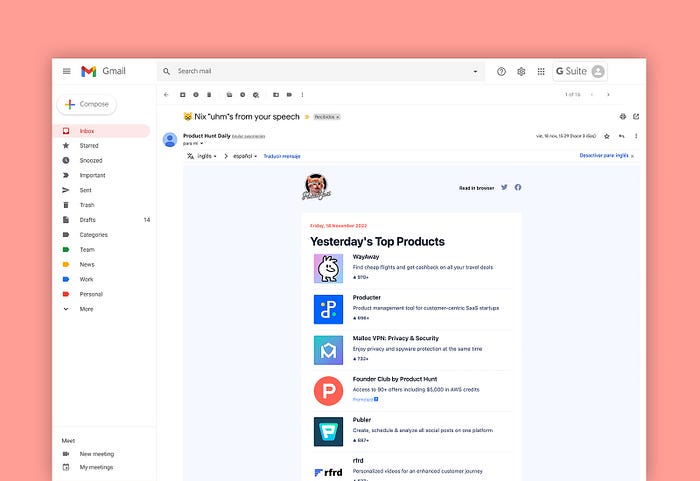Open the Sent folder
The height and width of the screenshot is (481, 700).
click(x=85, y=190)
